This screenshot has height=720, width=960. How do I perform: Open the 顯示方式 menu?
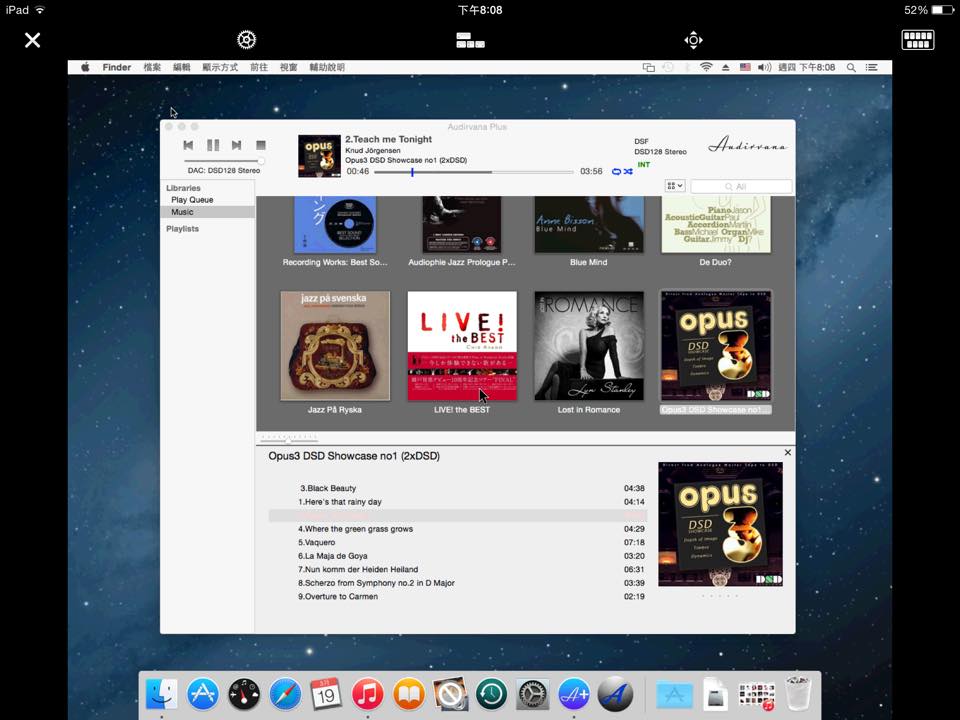[x=220, y=67]
